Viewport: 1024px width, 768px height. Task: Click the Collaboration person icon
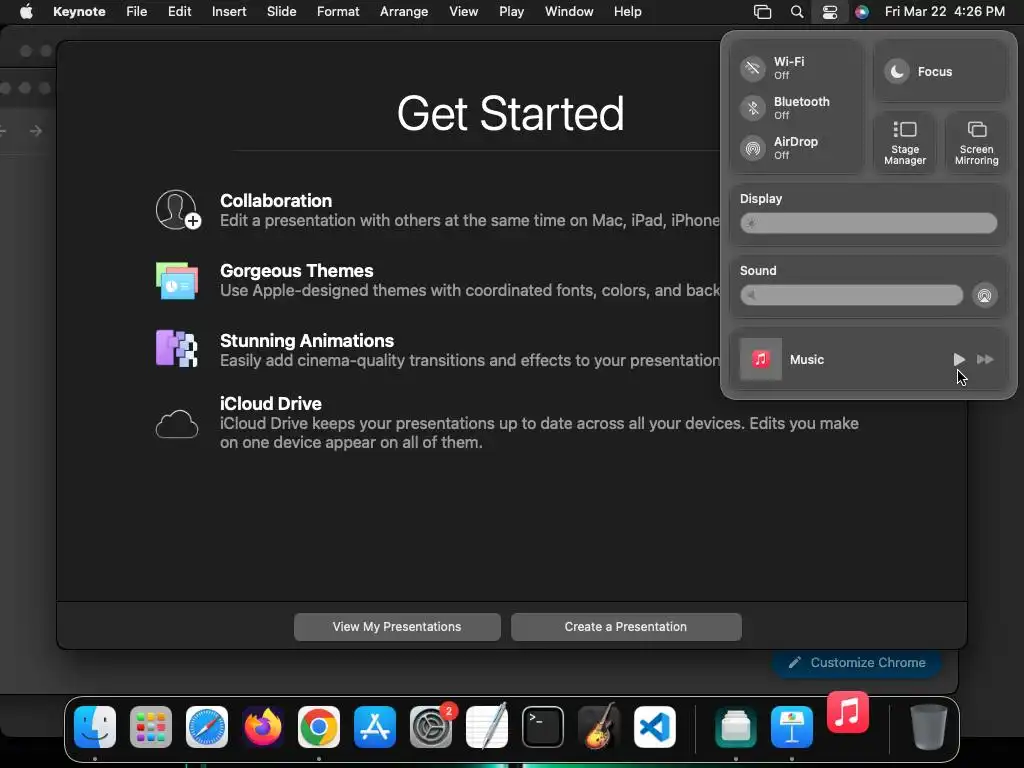click(178, 210)
